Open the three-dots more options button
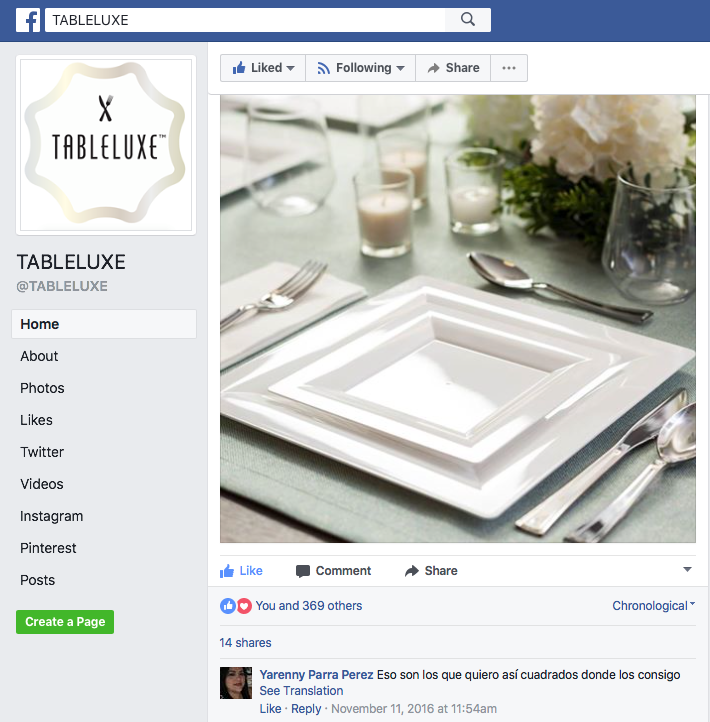The height and width of the screenshot is (722, 710). click(509, 68)
